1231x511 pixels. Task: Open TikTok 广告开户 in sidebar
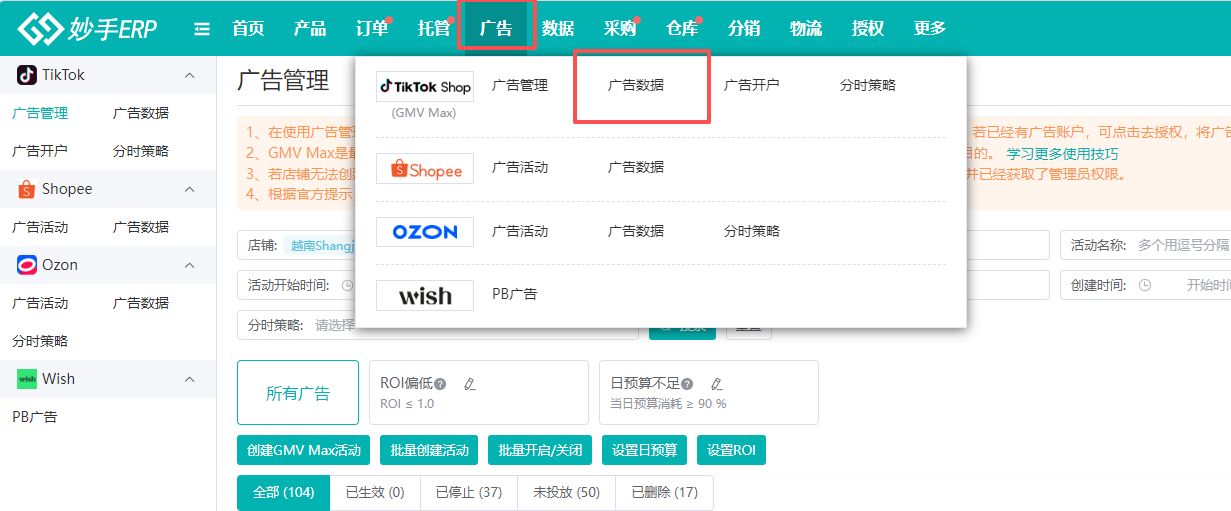40,151
